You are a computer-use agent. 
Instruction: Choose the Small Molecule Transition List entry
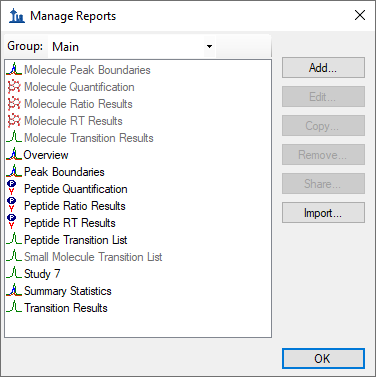[x=93, y=257]
